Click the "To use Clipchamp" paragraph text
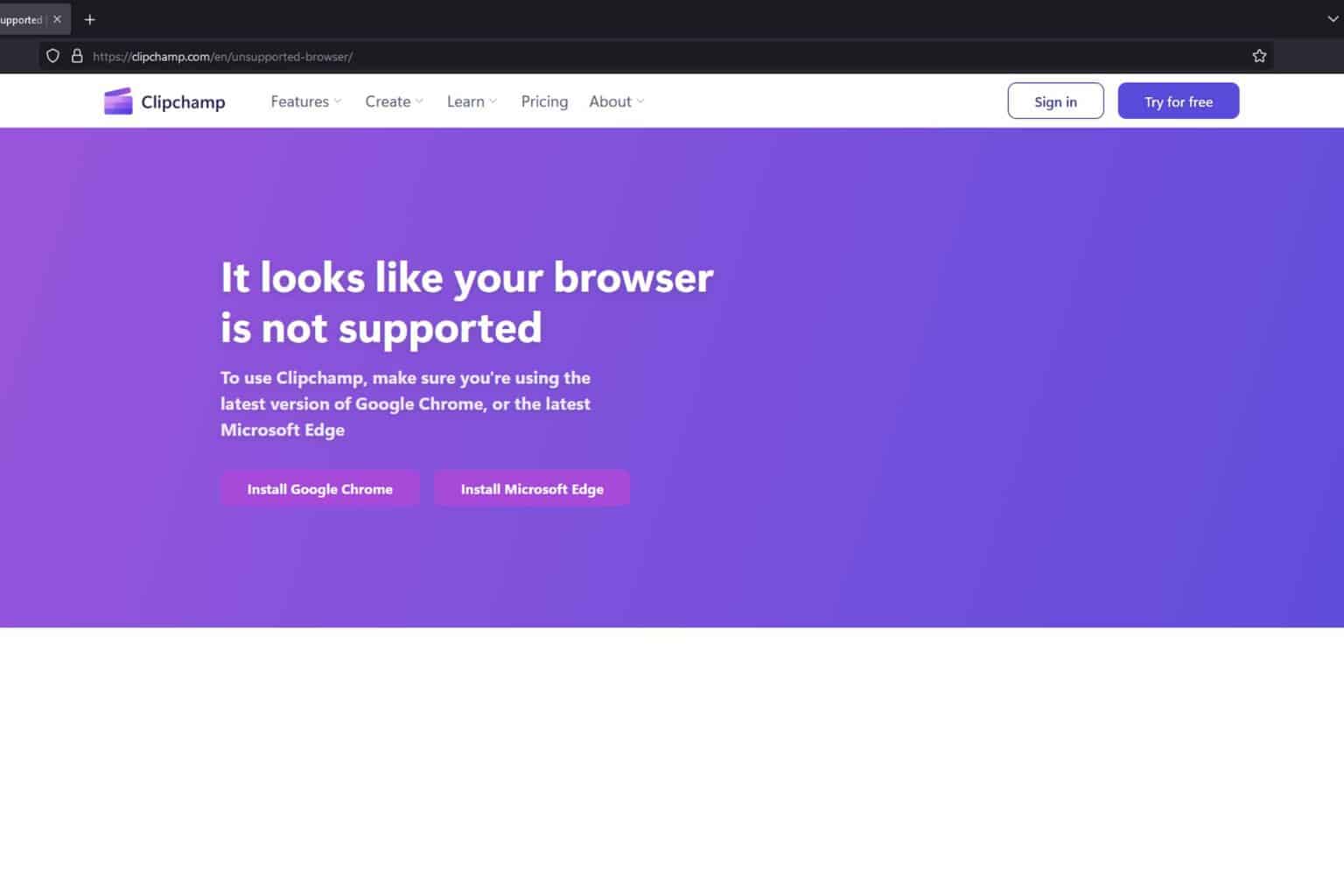Screen dimensions: 1344x896 [405, 403]
